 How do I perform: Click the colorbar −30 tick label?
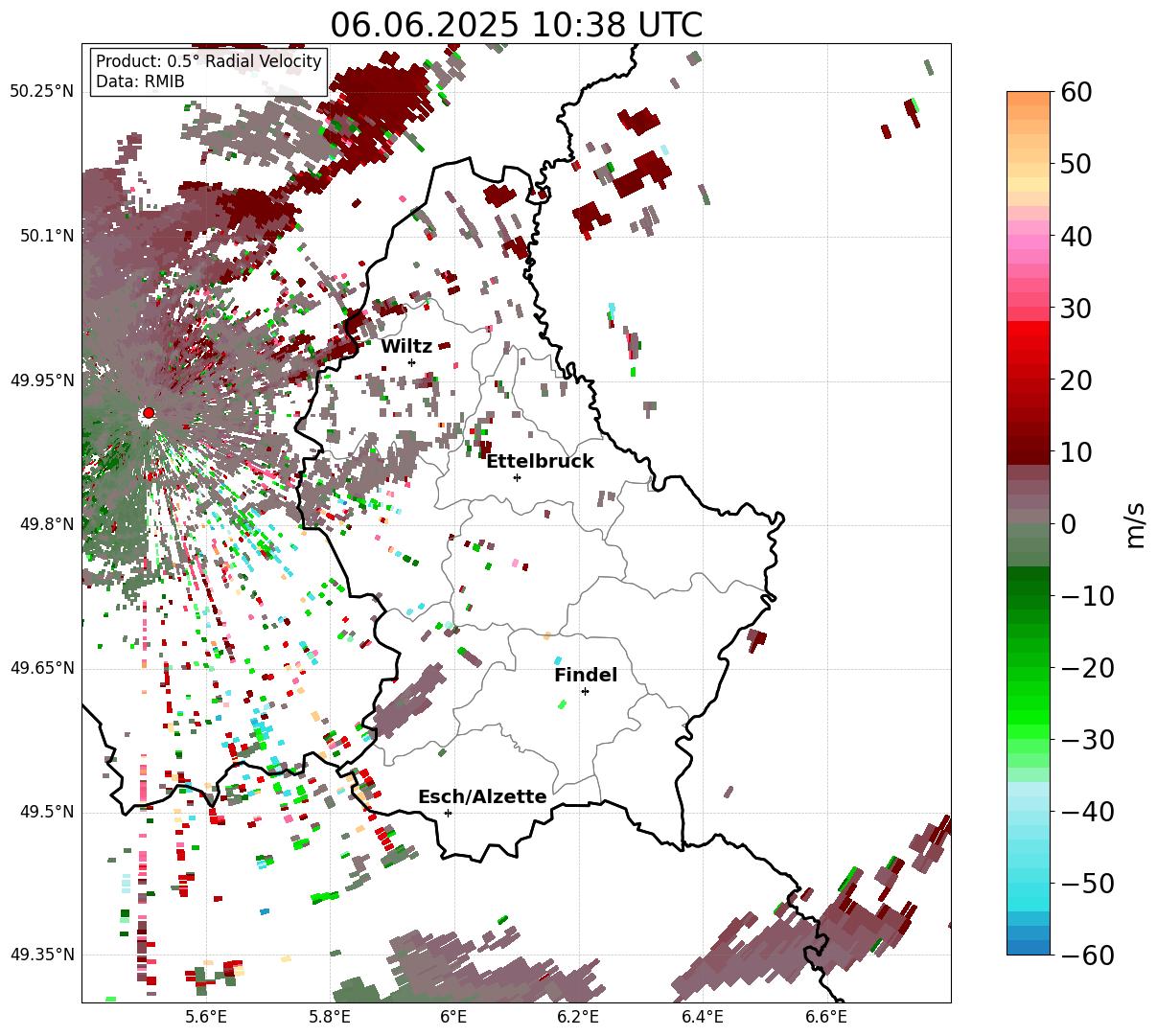1087,739
